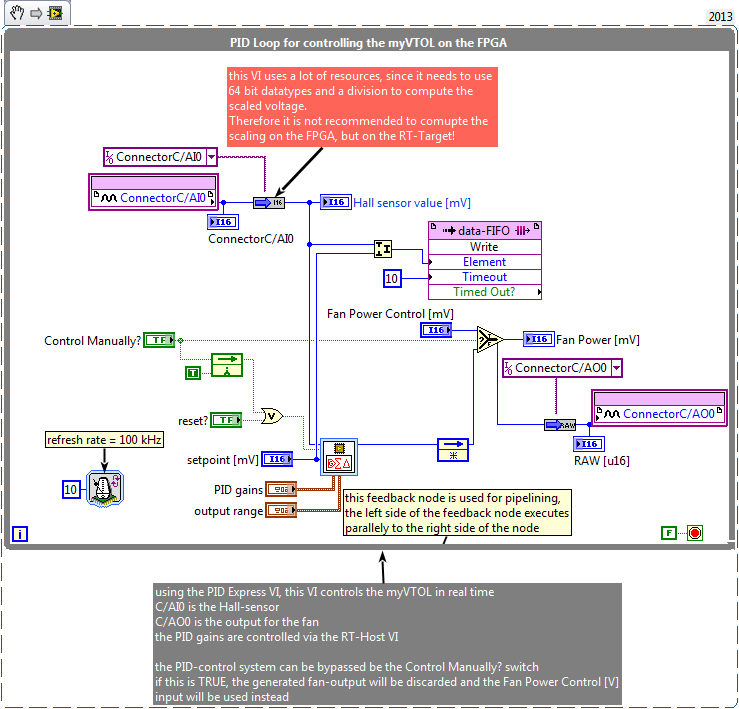Select the Loop Timer metronome node

click(x=105, y=489)
